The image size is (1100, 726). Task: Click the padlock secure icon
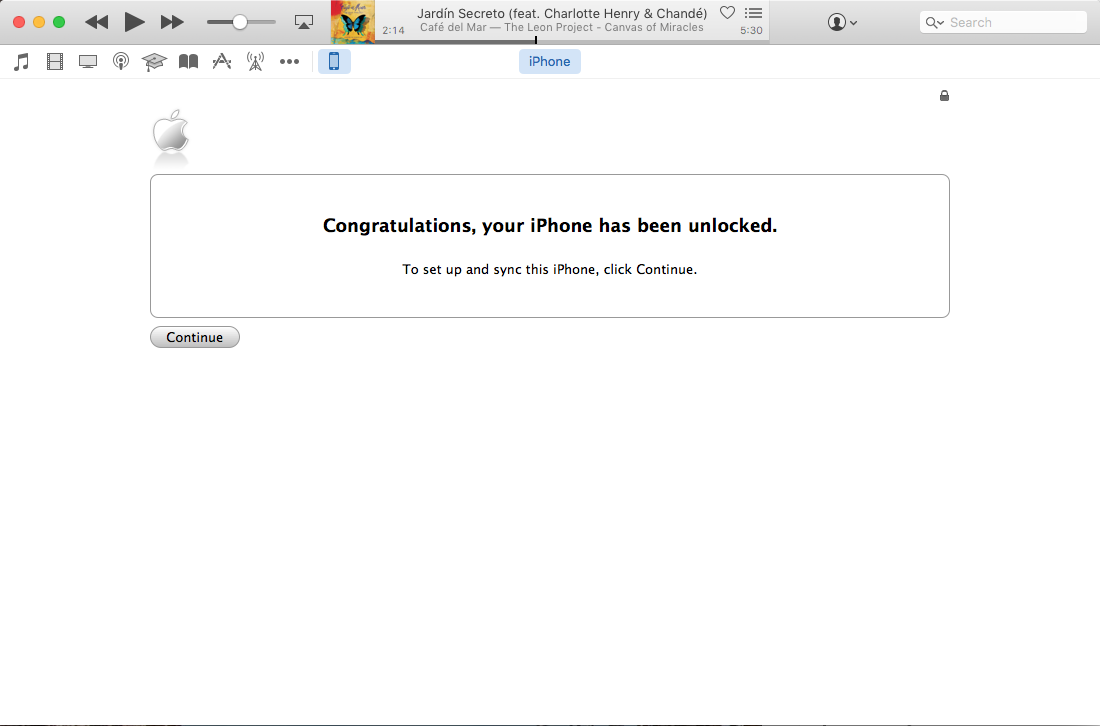click(944, 95)
